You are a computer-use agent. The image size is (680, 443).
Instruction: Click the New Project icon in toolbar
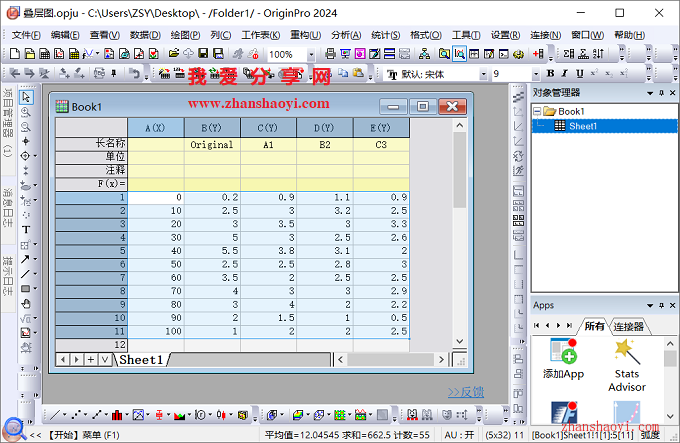coord(15,54)
